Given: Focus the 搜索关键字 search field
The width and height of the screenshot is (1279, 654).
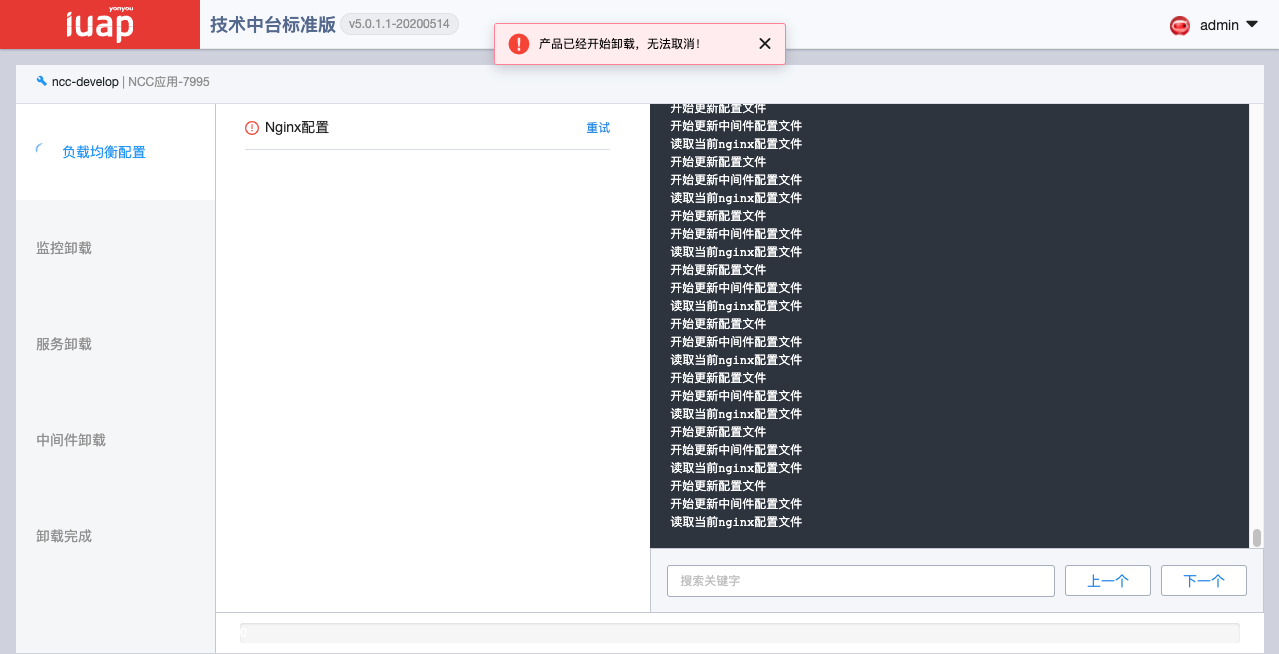Looking at the screenshot, I should click(861, 580).
